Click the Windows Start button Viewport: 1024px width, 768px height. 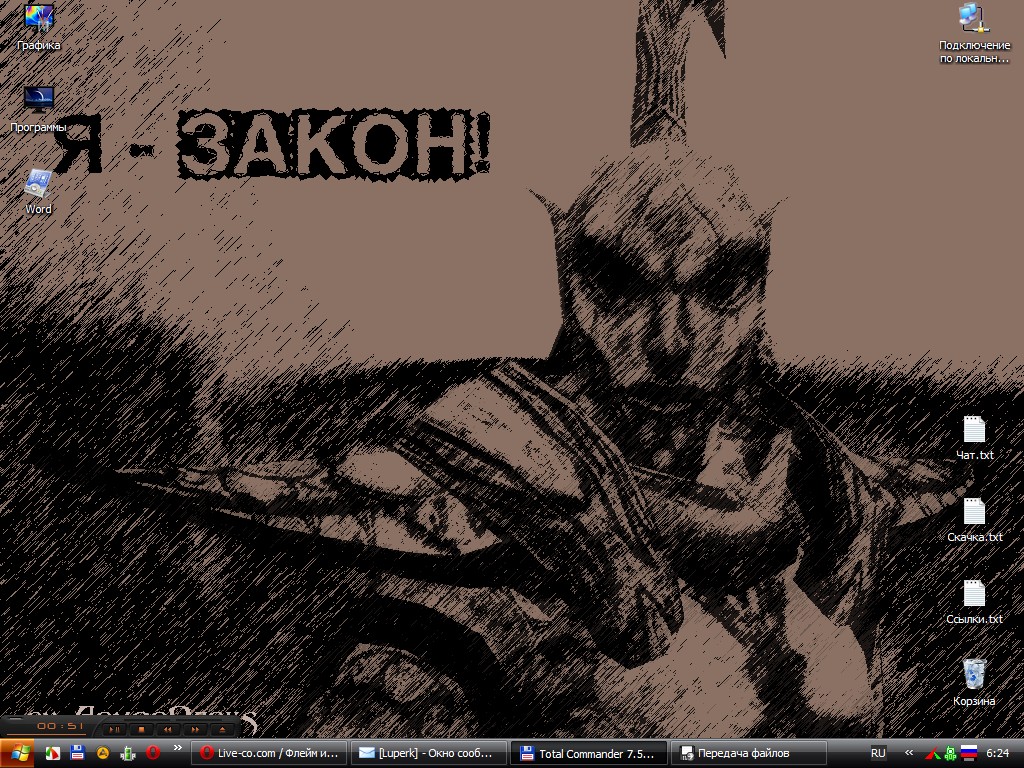tap(18, 752)
